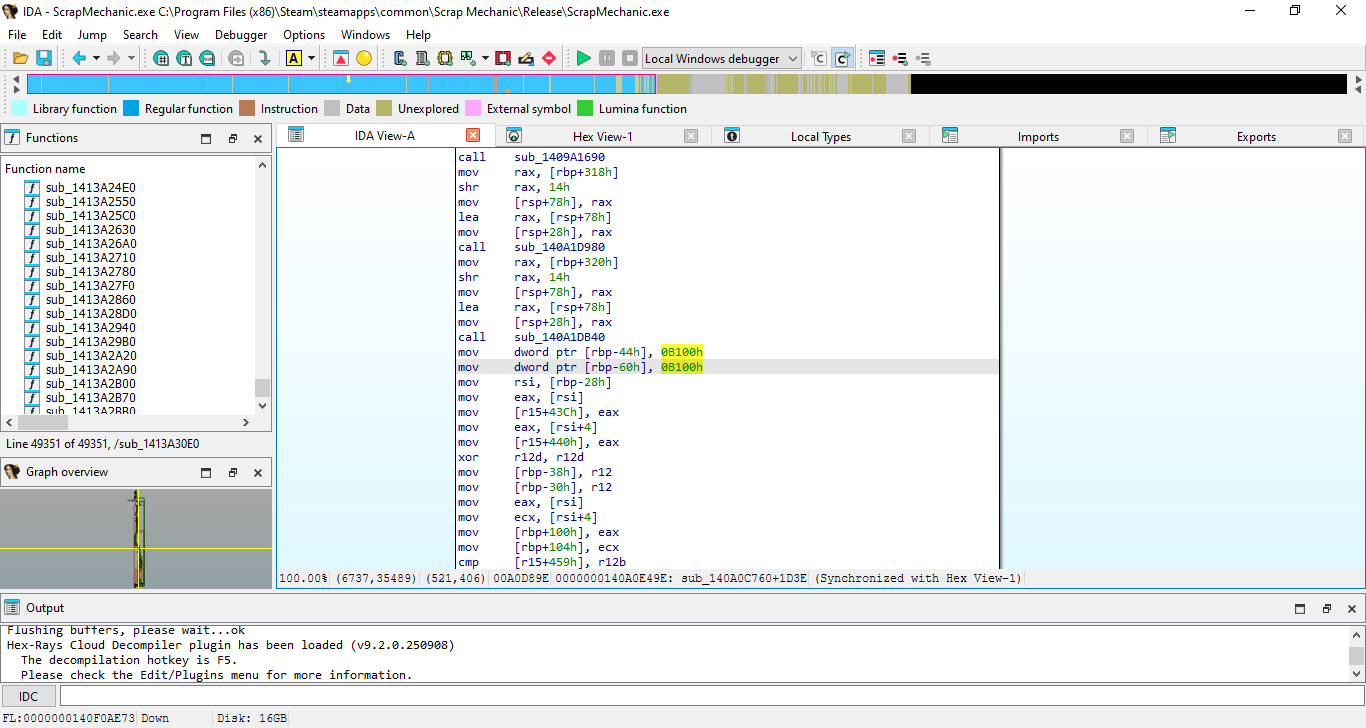Select function sub_1413A24E0
The image size is (1366, 728).
[90, 187]
